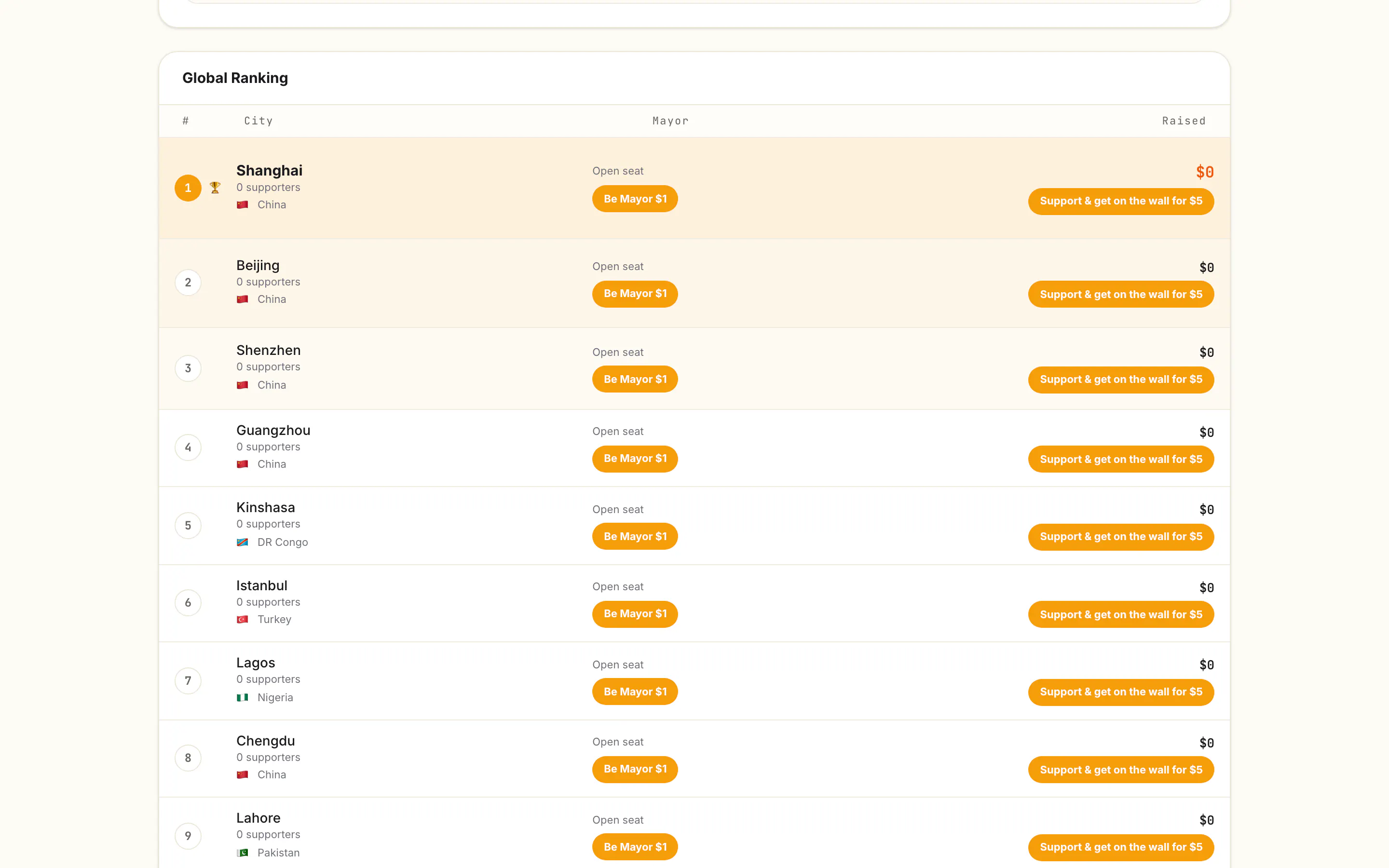Click the Global Ranking heading
Viewport: 1389px width, 868px height.
pyautogui.click(x=235, y=78)
